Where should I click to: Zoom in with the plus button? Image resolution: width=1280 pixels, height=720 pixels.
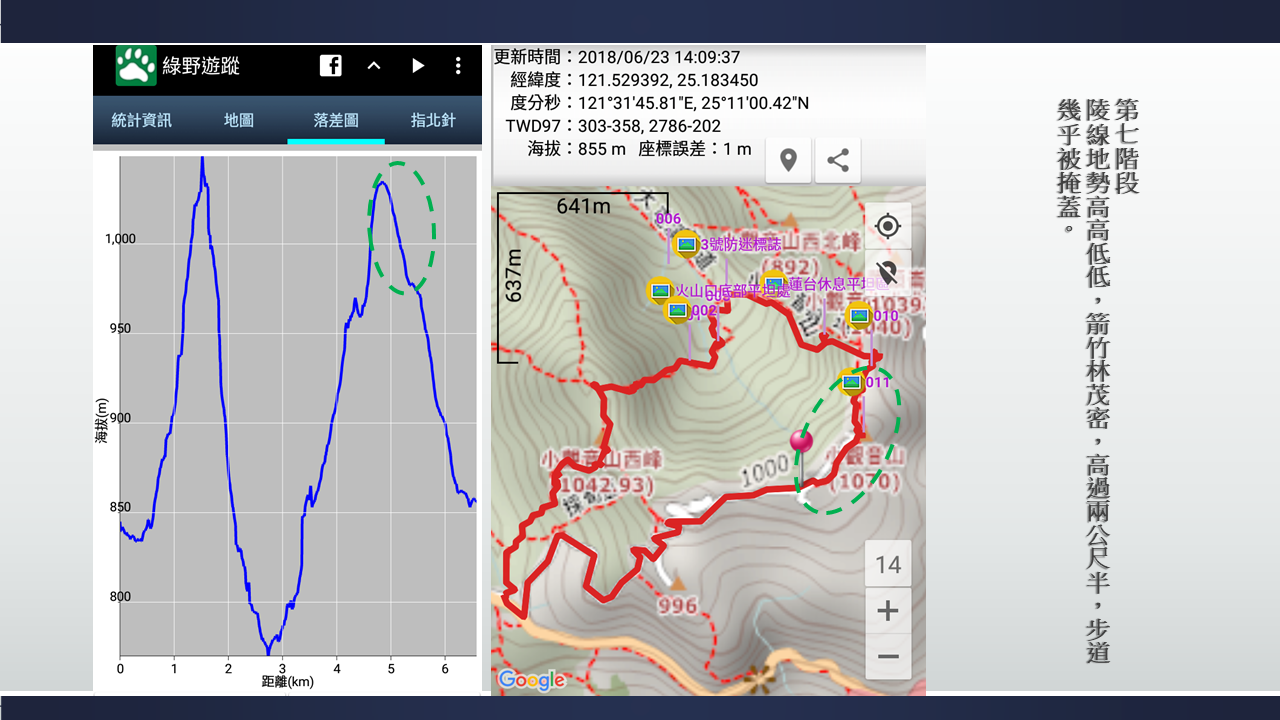888,611
